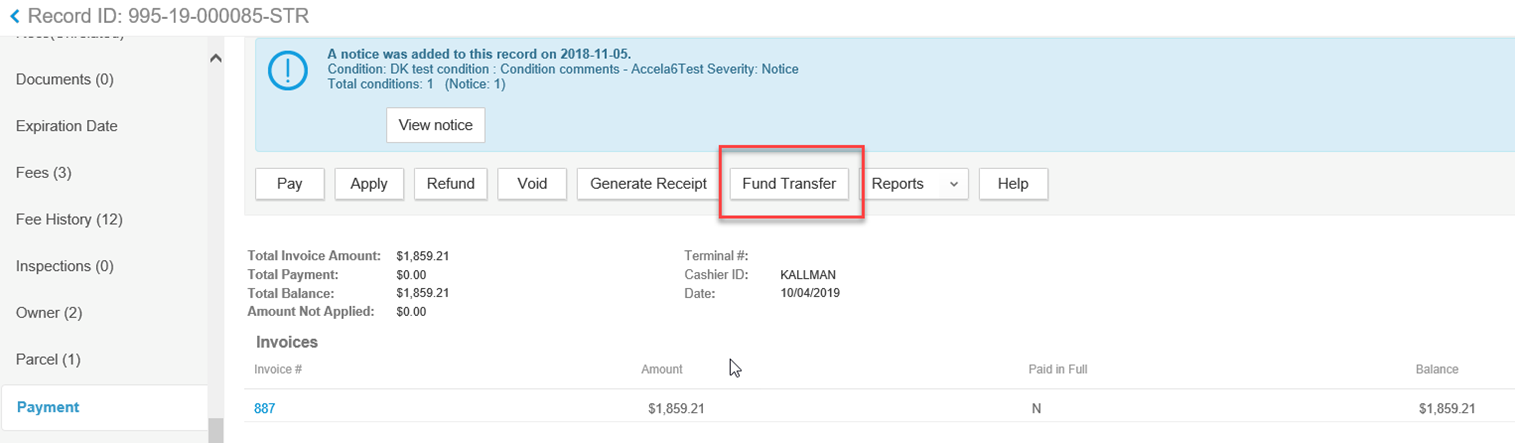The height and width of the screenshot is (443, 1515).
Task: Open the Parcel (1) section
Action: pos(48,359)
